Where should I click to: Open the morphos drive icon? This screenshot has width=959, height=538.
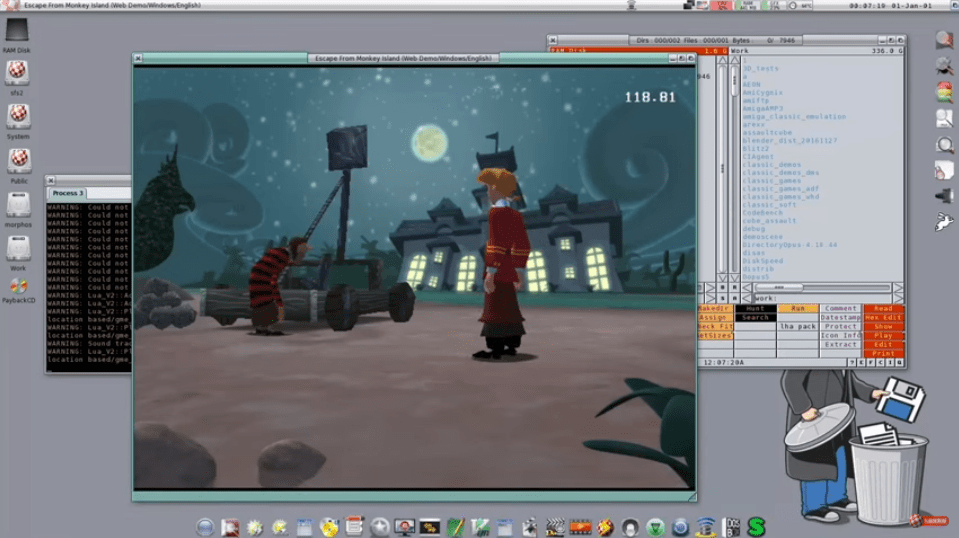pyautogui.click(x=17, y=204)
